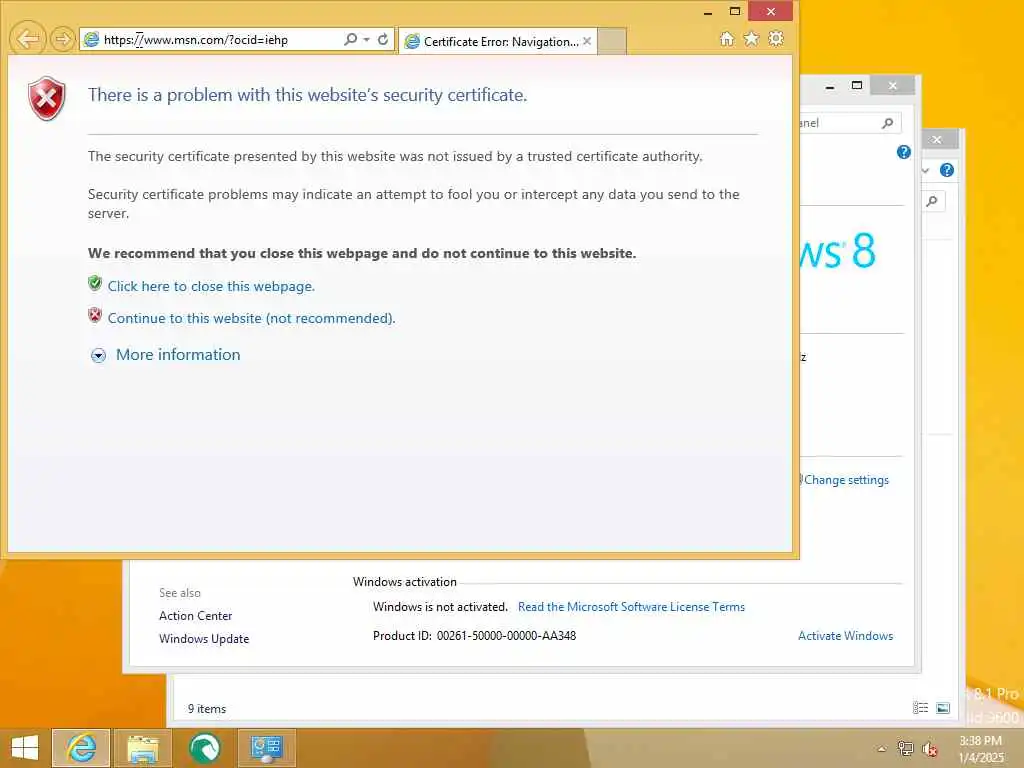Open File Explorer from the taskbar
1024x768 pixels.
click(143, 748)
